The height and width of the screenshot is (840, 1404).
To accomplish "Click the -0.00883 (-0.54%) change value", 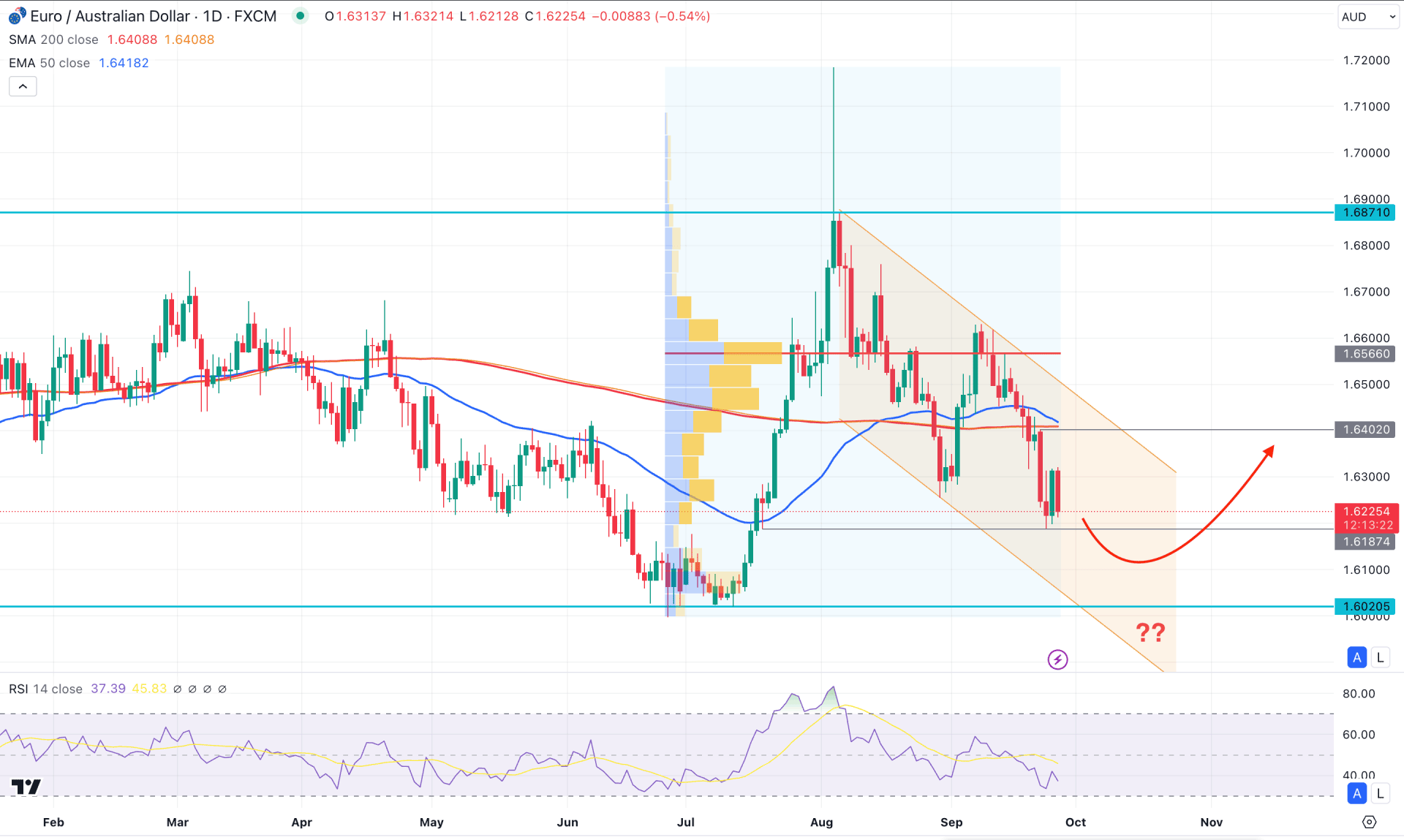I will [651, 16].
